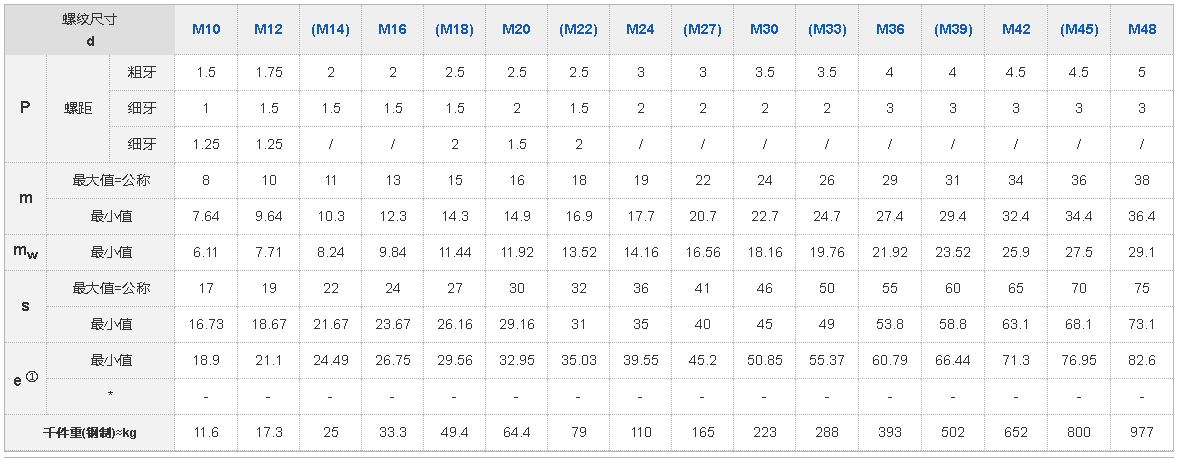Select the (M22) column header link

pos(578,30)
